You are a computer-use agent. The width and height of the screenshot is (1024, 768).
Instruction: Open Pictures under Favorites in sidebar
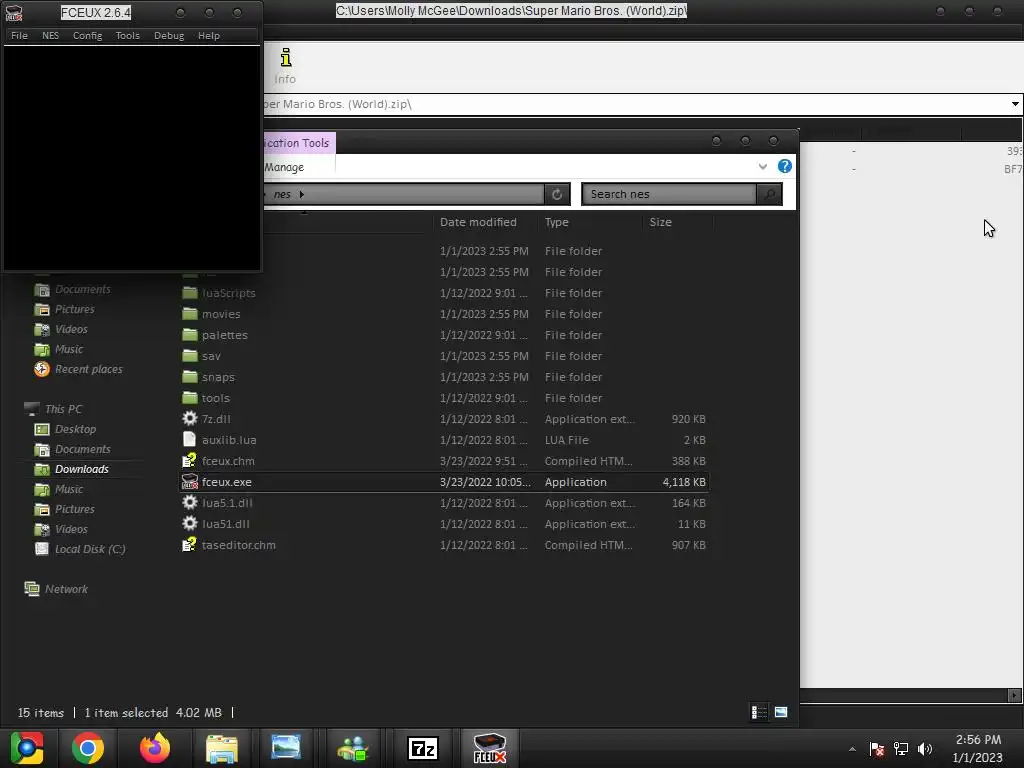[74, 309]
